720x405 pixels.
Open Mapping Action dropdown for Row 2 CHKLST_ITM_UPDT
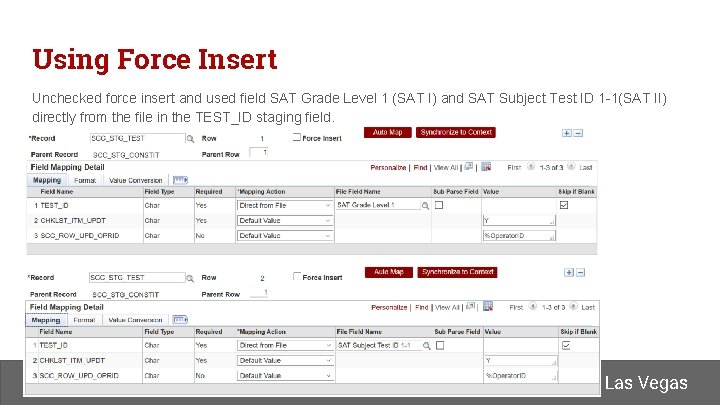(x=285, y=361)
